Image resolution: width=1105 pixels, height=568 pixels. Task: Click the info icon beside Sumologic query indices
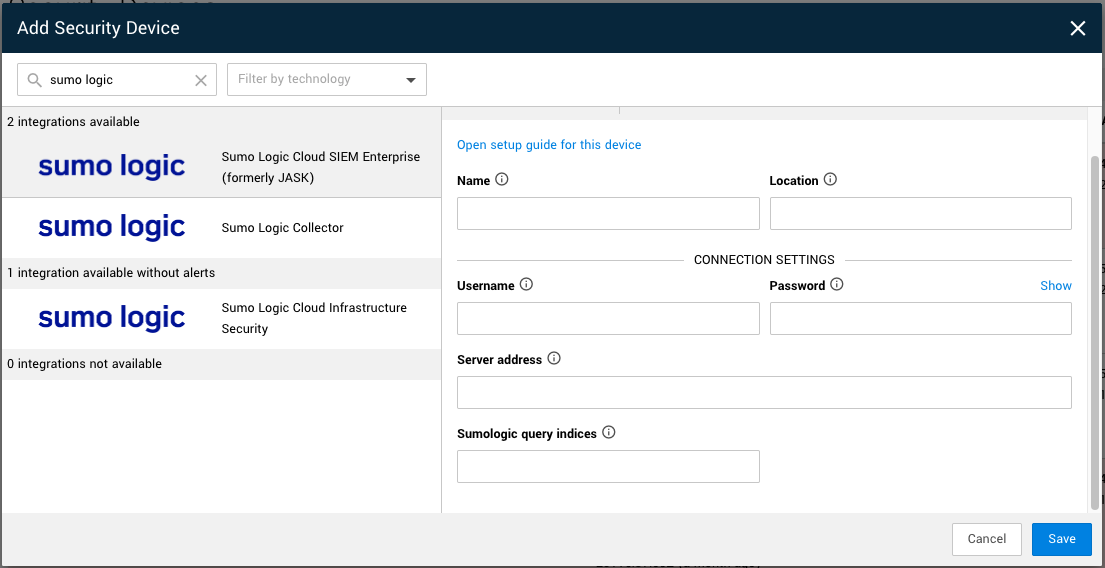click(x=609, y=433)
